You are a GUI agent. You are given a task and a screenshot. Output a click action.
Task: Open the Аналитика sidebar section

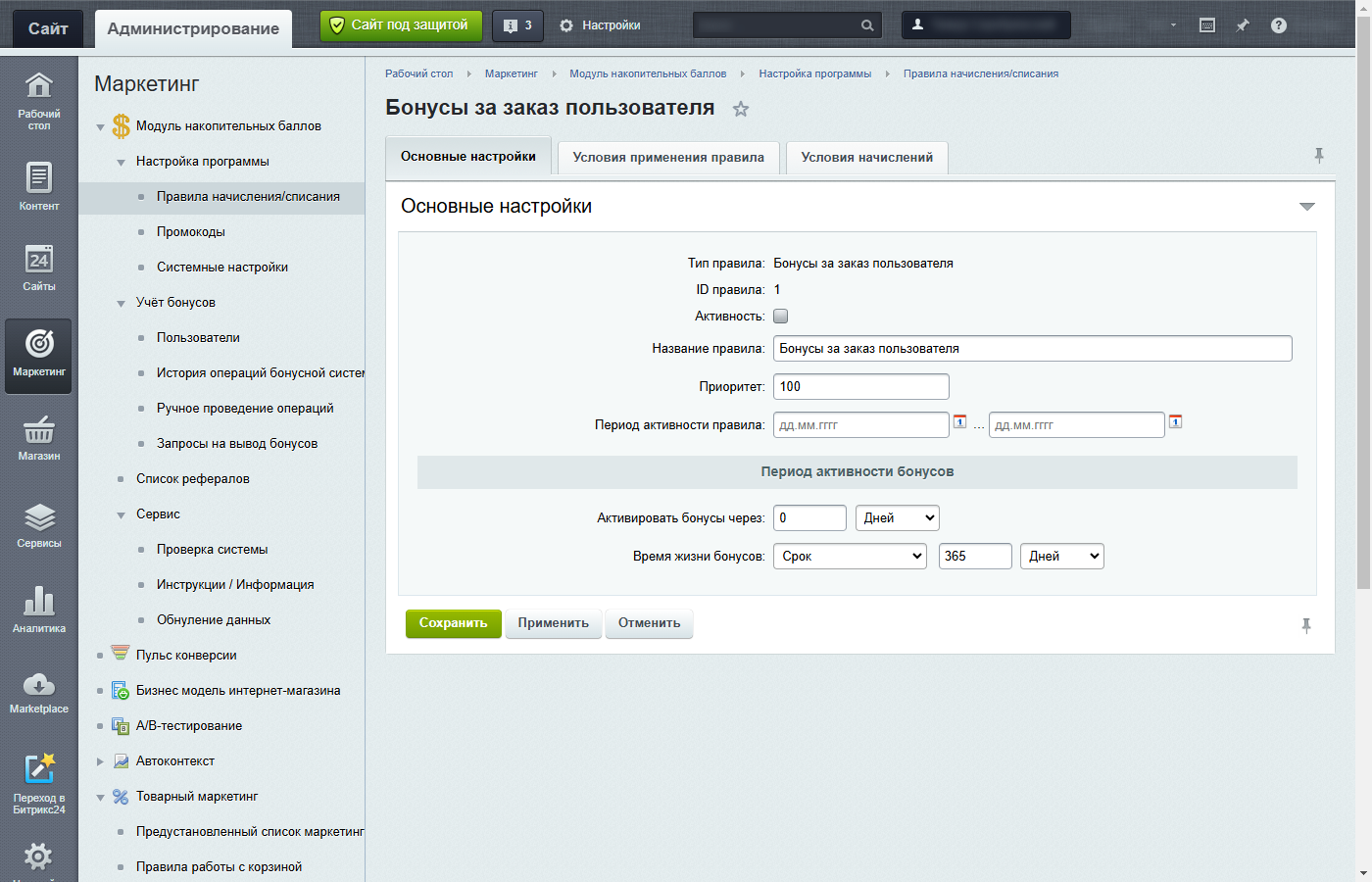click(x=38, y=609)
